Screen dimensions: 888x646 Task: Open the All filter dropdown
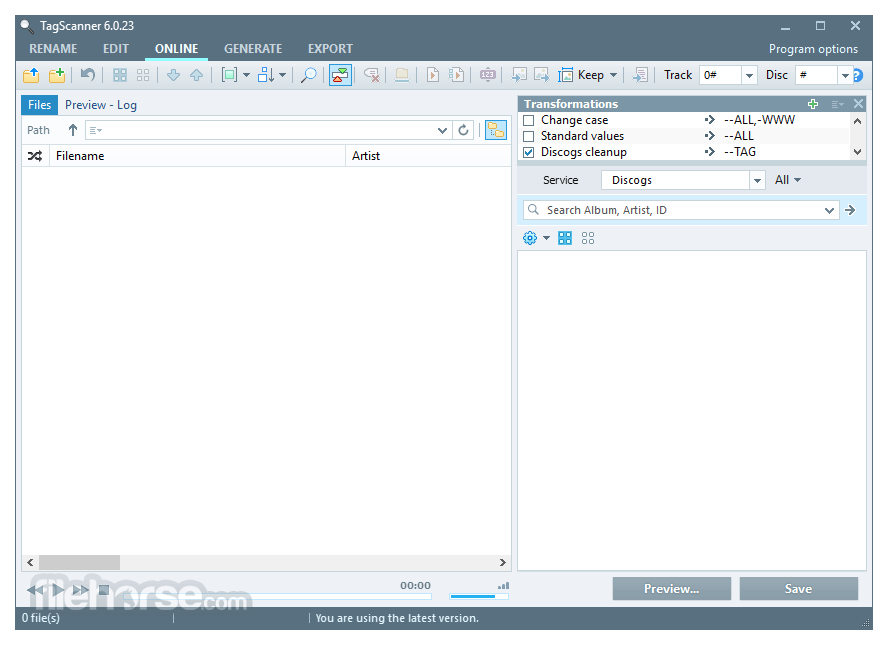click(x=788, y=180)
